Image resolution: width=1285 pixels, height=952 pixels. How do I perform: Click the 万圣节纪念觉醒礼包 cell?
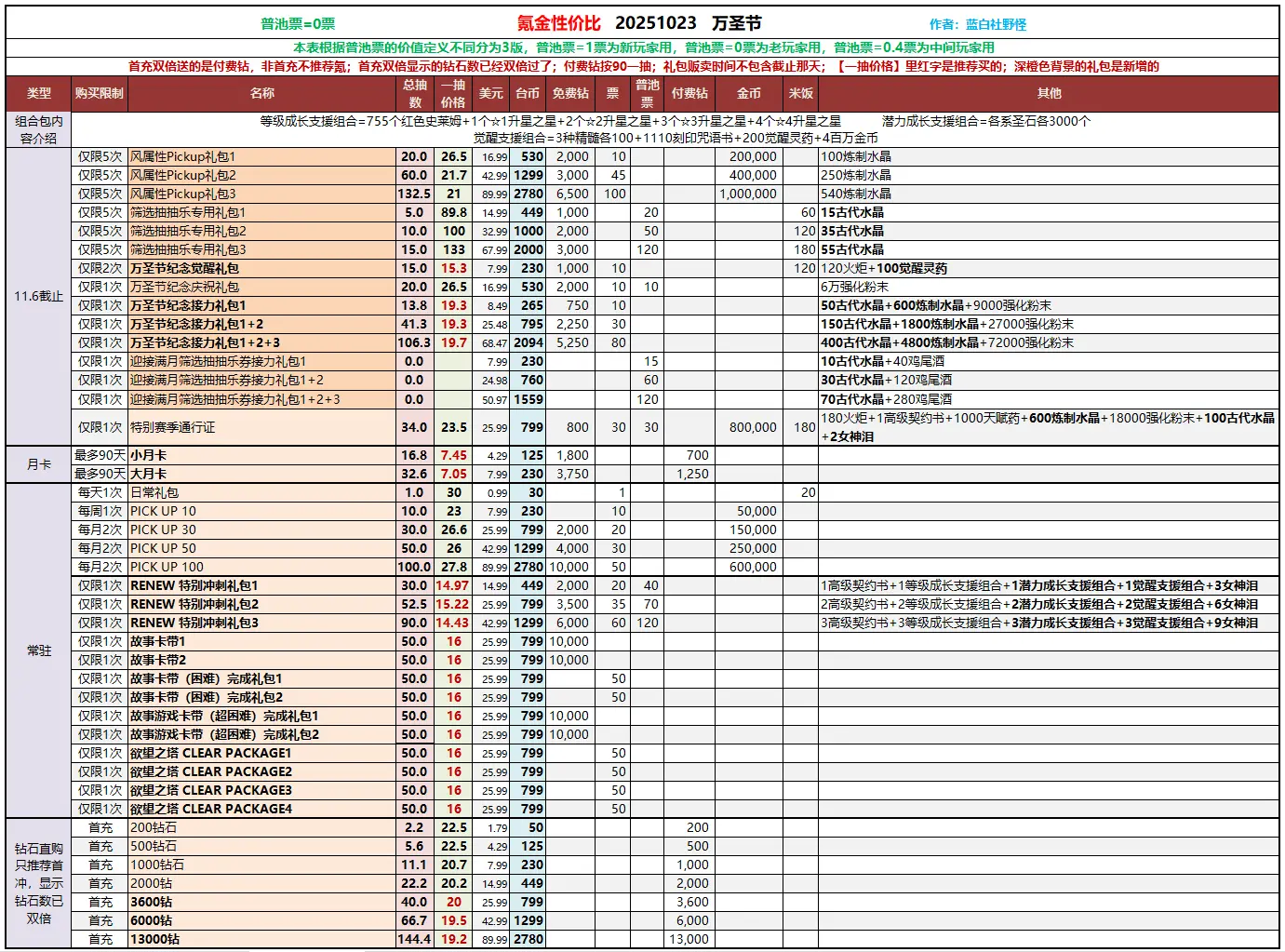coord(184,268)
